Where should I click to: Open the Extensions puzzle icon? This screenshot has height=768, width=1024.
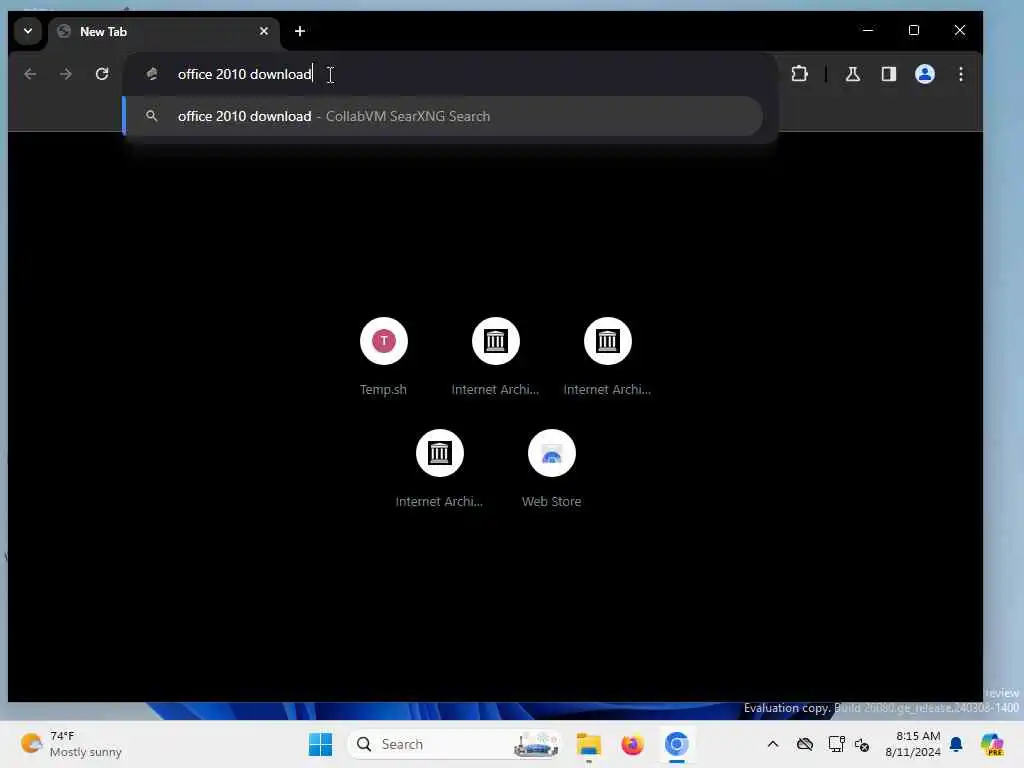[x=799, y=74]
